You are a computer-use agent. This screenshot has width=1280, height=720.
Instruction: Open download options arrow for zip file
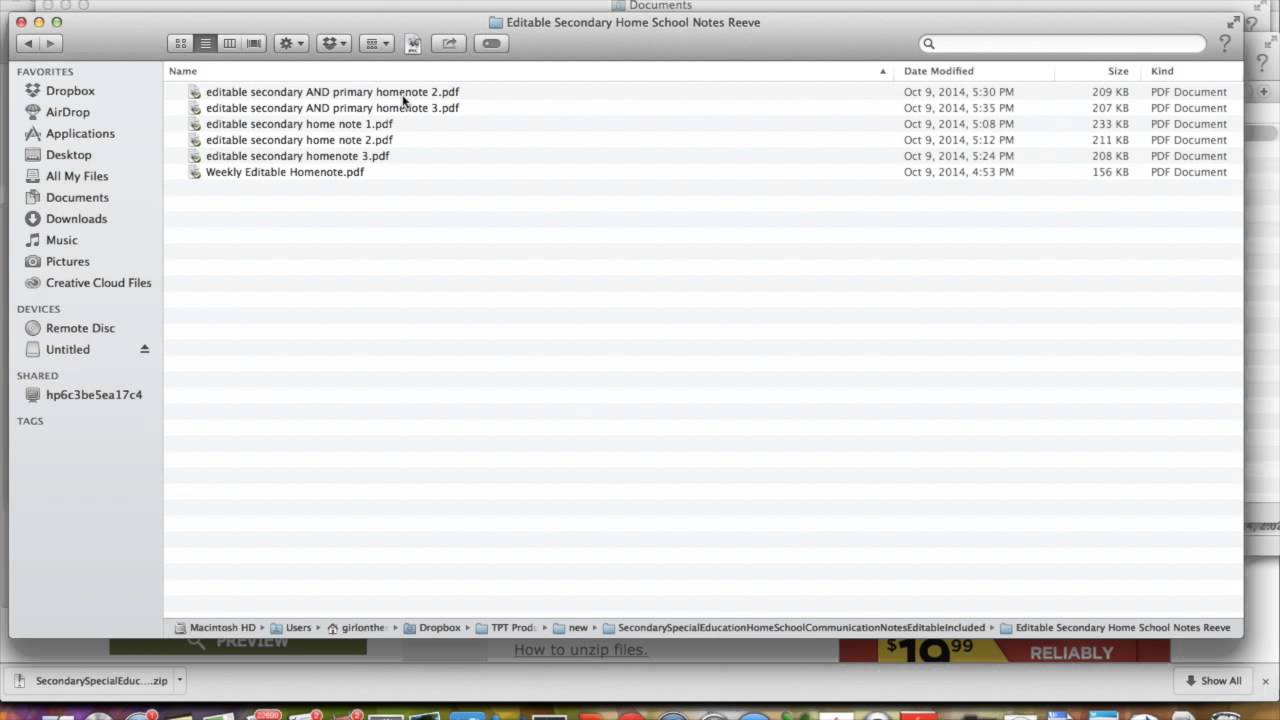click(x=180, y=680)
